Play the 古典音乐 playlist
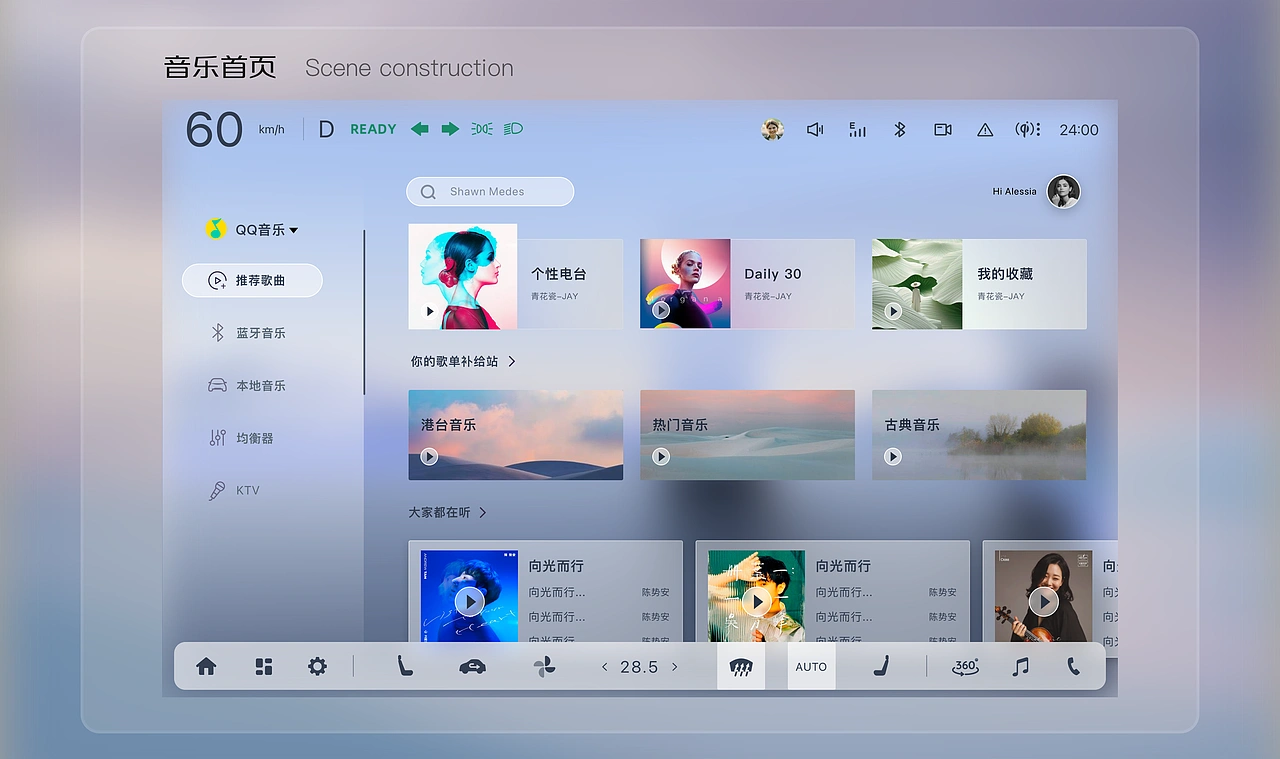 tap(893, 456)
